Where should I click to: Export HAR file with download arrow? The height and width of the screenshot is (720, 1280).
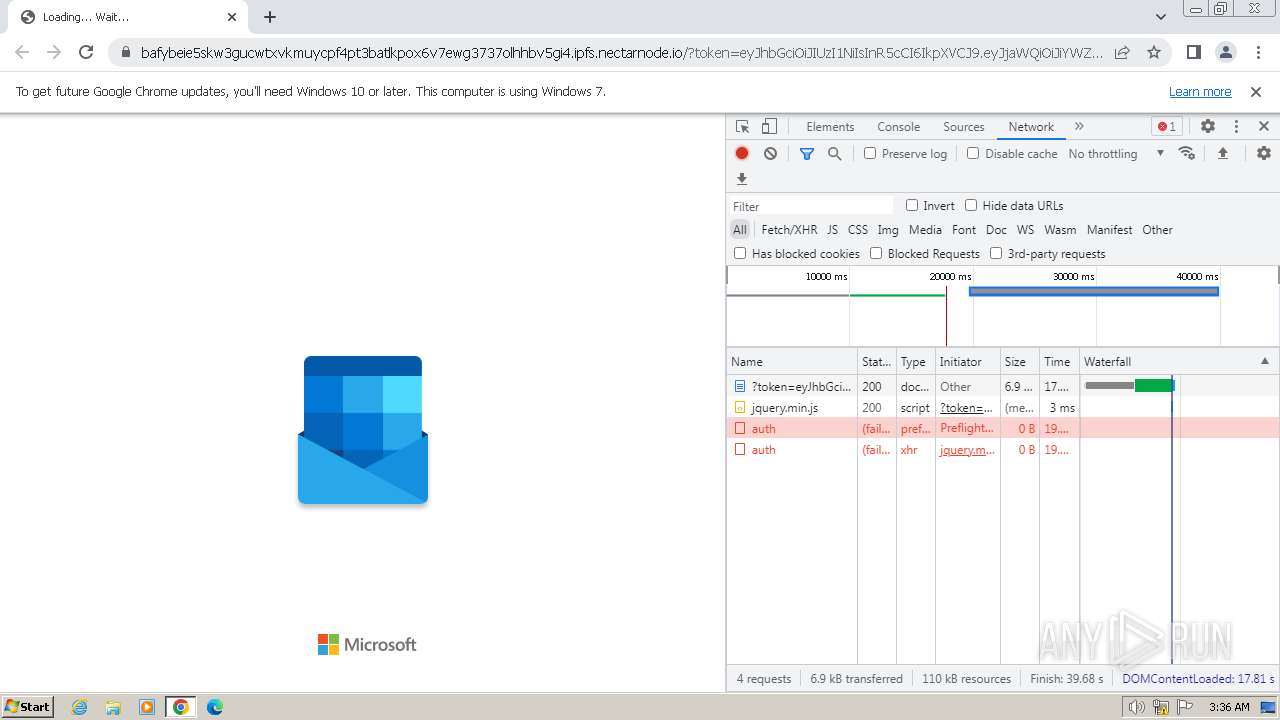[742, 179]
